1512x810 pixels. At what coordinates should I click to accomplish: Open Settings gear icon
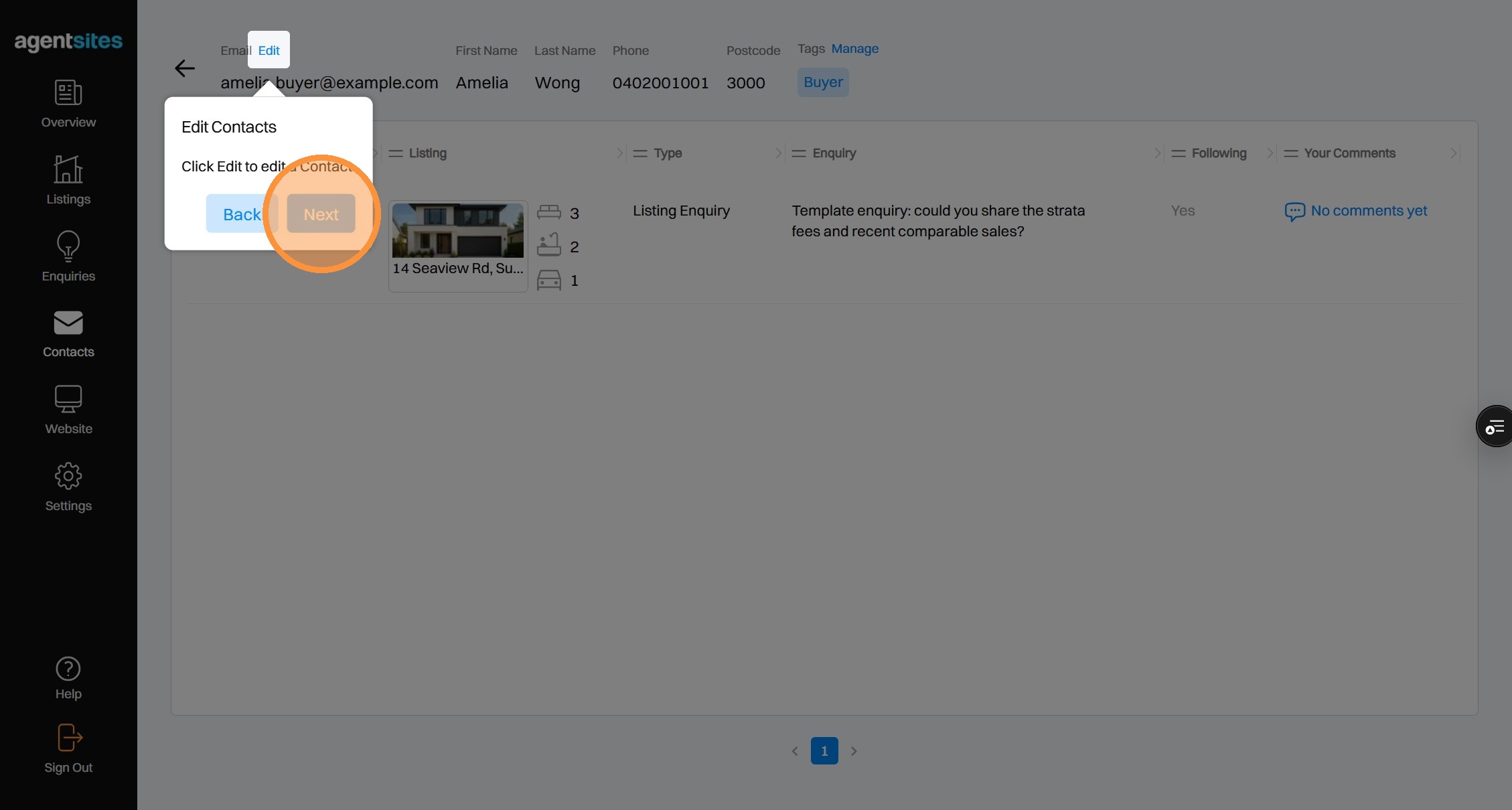coord(68,476)
